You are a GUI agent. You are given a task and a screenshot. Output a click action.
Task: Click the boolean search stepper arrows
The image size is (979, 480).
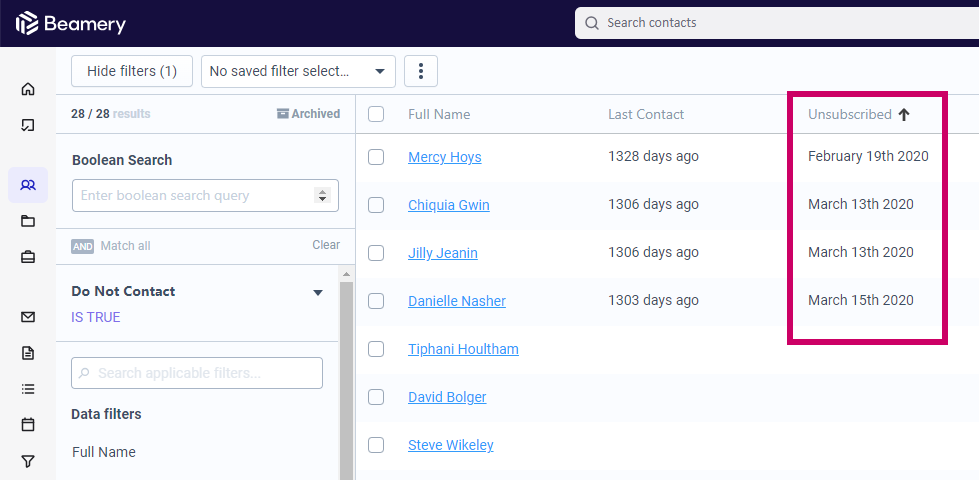[x=322, y=195]
